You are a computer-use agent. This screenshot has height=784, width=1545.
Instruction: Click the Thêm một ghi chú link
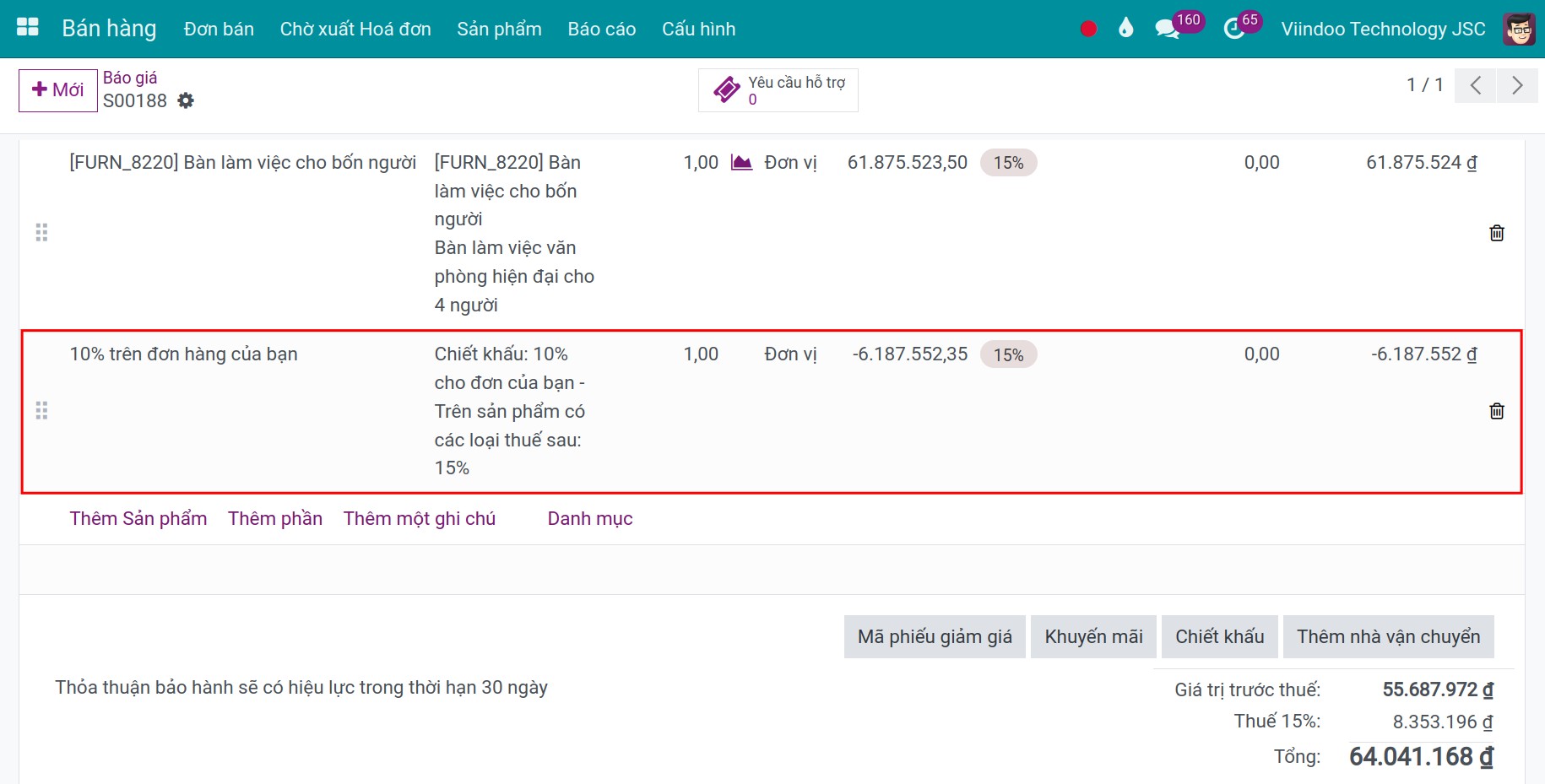coord(420,518)
